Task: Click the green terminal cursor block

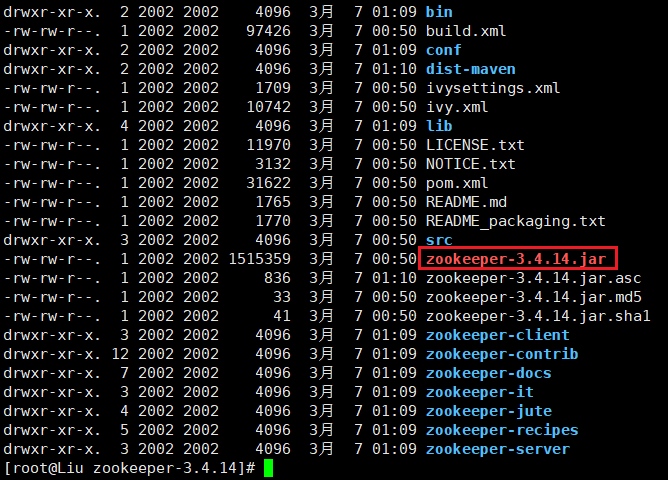Action: [268, 469]
